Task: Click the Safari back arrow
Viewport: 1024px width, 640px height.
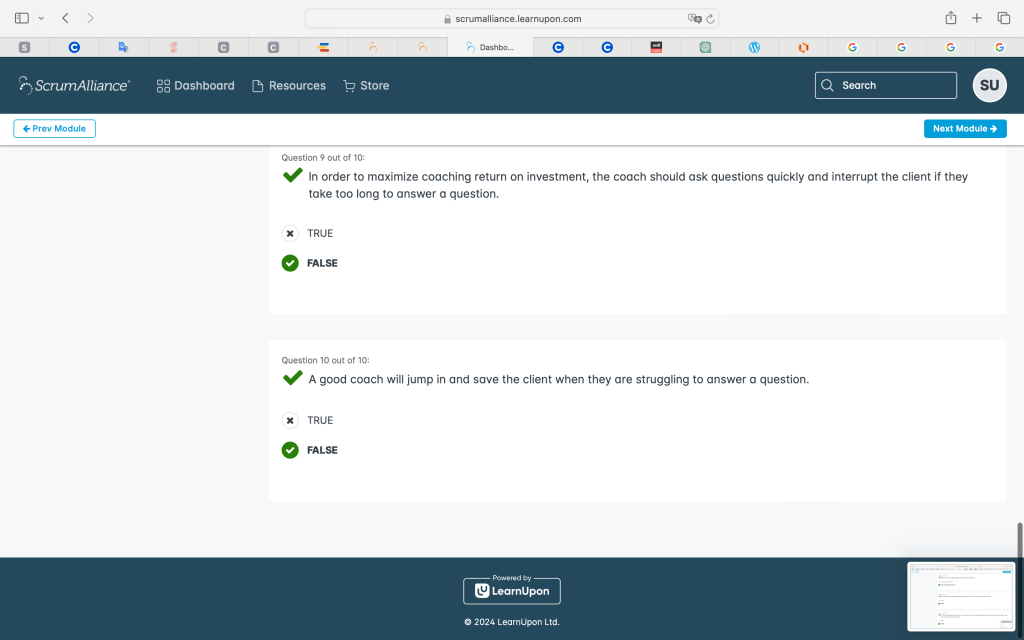Action: (x=65, y=18)
